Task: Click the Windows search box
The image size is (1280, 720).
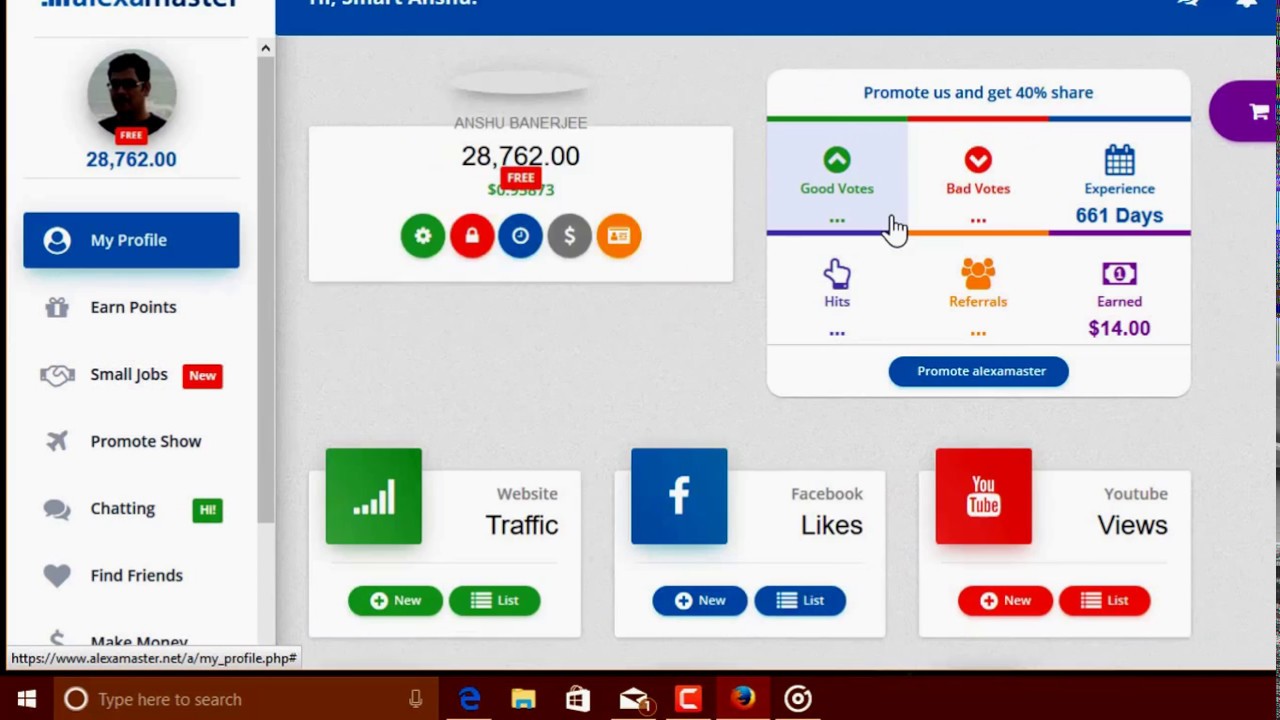Action: [246, 699]
